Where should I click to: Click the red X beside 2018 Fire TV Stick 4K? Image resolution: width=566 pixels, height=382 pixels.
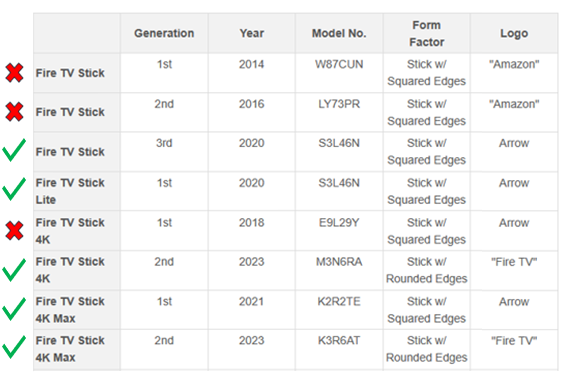click(14, 231)
